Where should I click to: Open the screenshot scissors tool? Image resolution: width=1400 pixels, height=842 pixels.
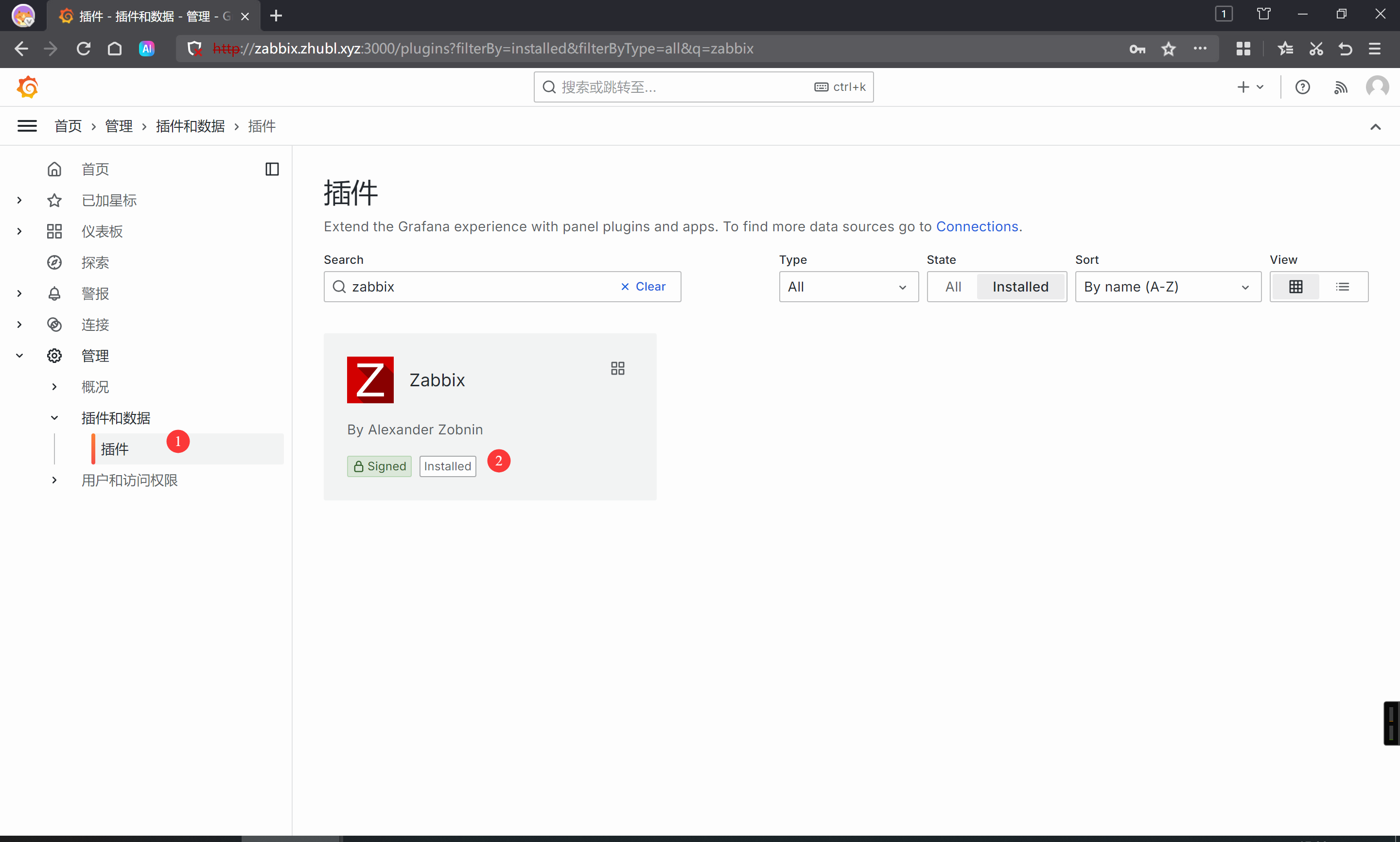(1316, 49)
